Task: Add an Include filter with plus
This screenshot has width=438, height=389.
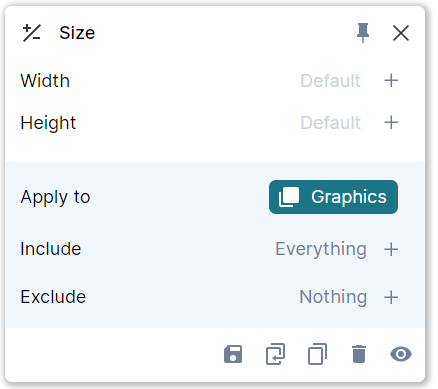Action: (391, 249)
